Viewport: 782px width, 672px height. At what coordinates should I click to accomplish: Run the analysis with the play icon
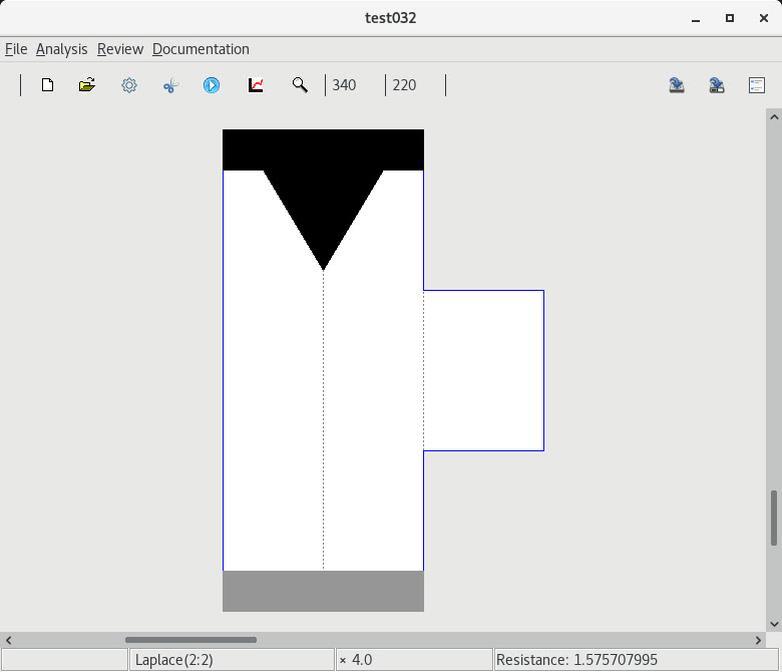point(211,85)
